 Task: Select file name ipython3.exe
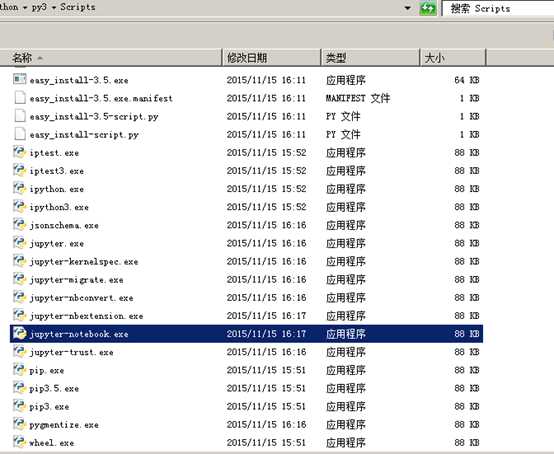coord(59,207)
